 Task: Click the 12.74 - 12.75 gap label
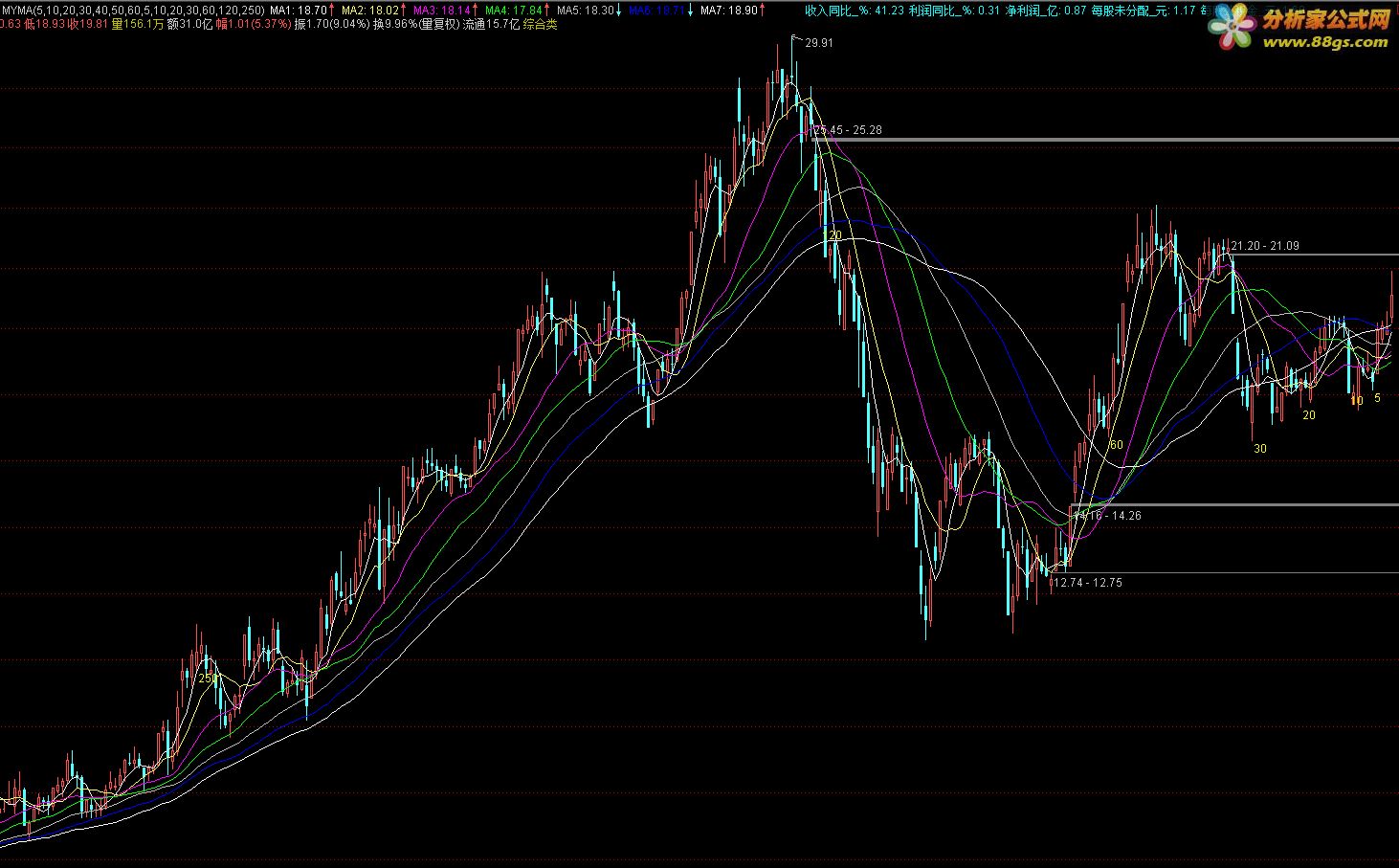pyautogui.click(x=1088, y=583)
